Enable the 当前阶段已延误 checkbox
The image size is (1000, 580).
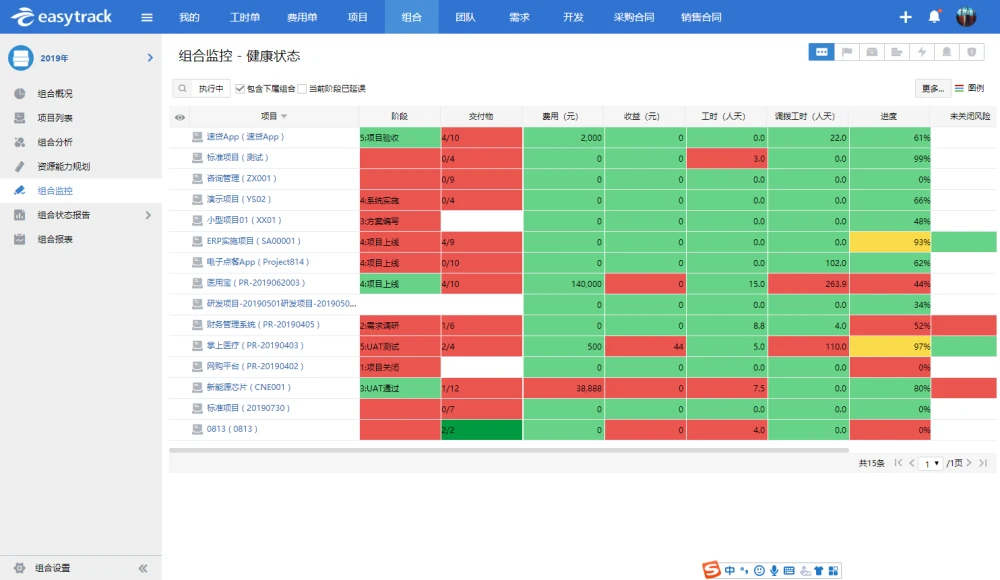tap(302, 88)
